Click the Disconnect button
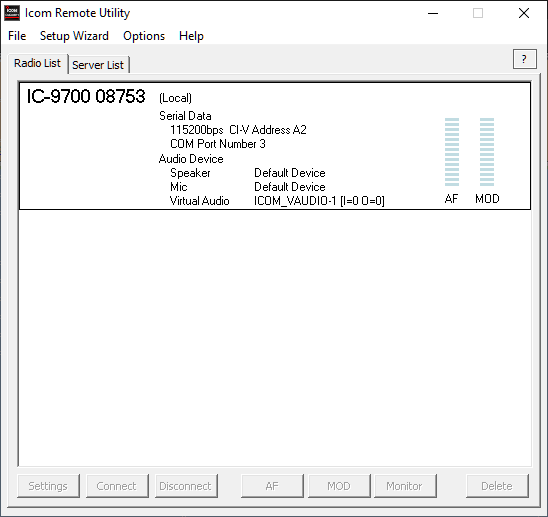Viewport: 548px width, 517px height. (x=186, y=486)
